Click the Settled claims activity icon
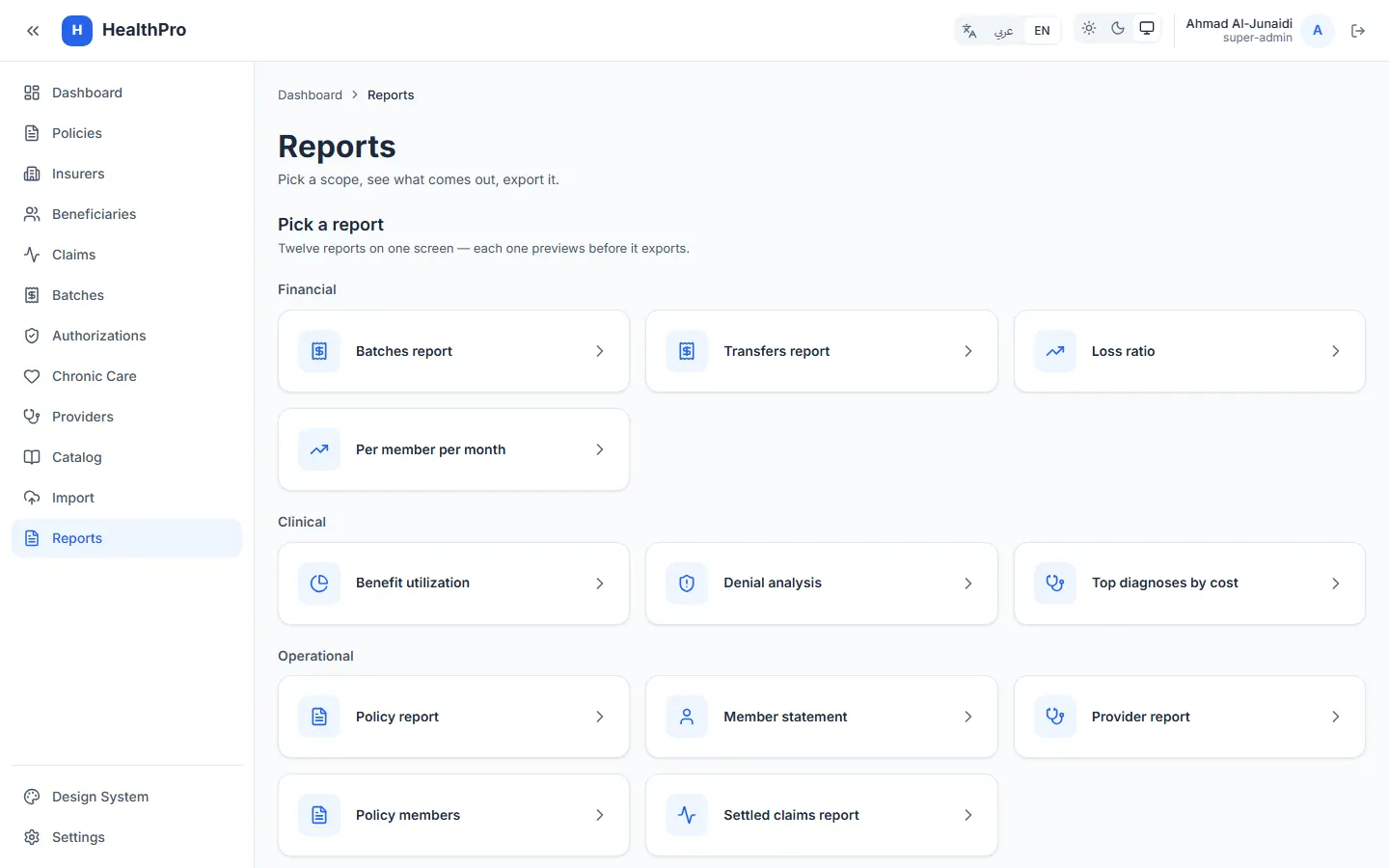This screenshot has width=1389, height=868. pos(687,815)
